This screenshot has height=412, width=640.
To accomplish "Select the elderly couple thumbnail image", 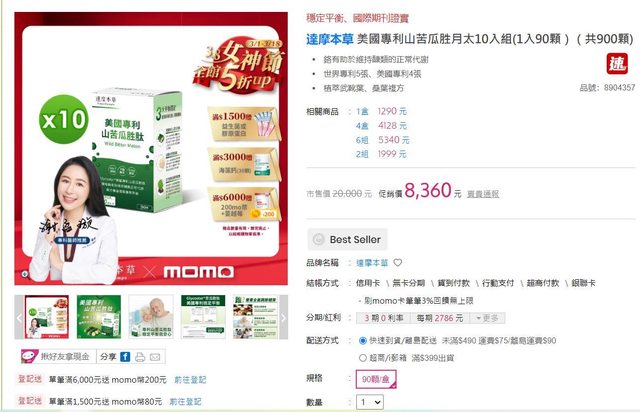I will (x=151, y=317).
